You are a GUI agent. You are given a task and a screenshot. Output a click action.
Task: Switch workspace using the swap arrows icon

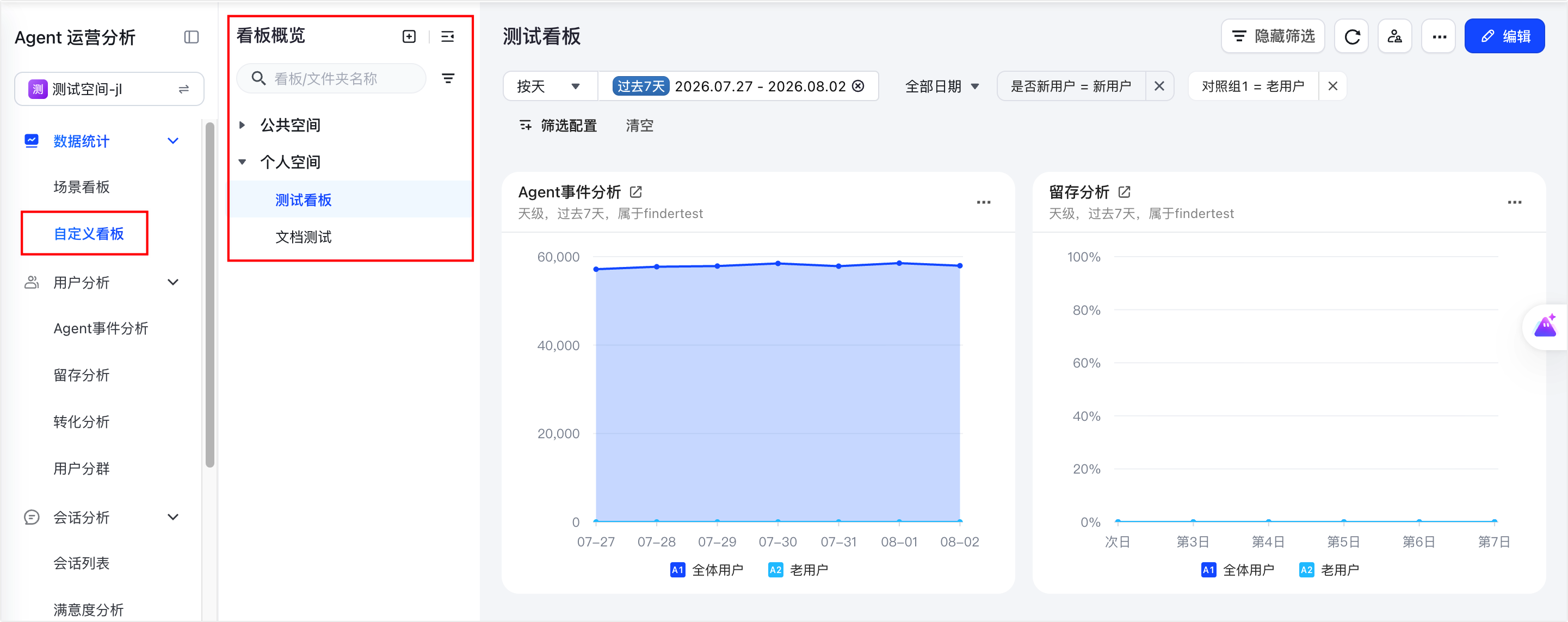point(183,89)
